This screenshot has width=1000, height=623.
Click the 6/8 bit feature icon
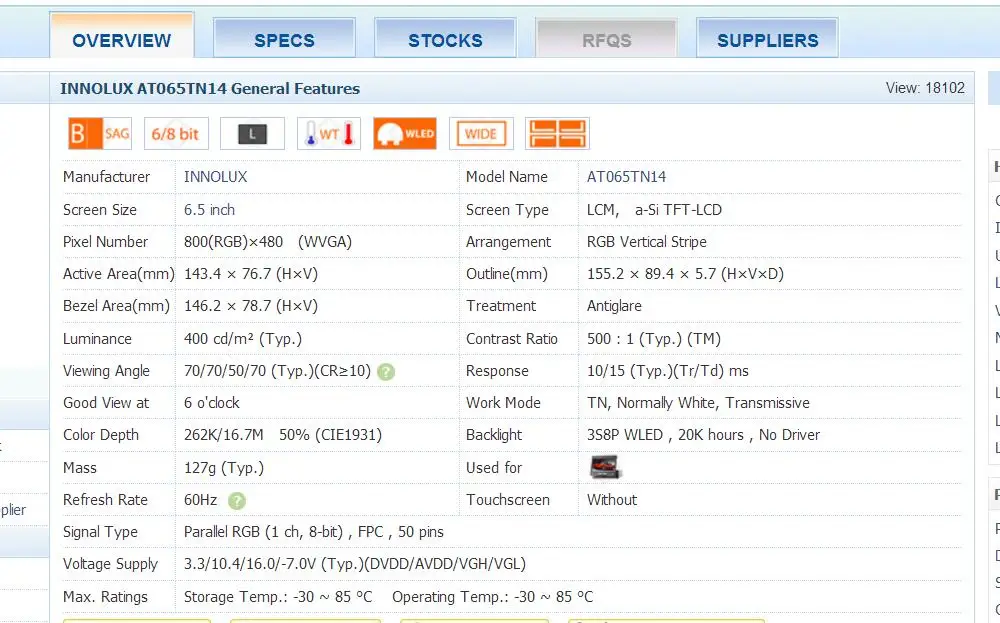[176, 134]
